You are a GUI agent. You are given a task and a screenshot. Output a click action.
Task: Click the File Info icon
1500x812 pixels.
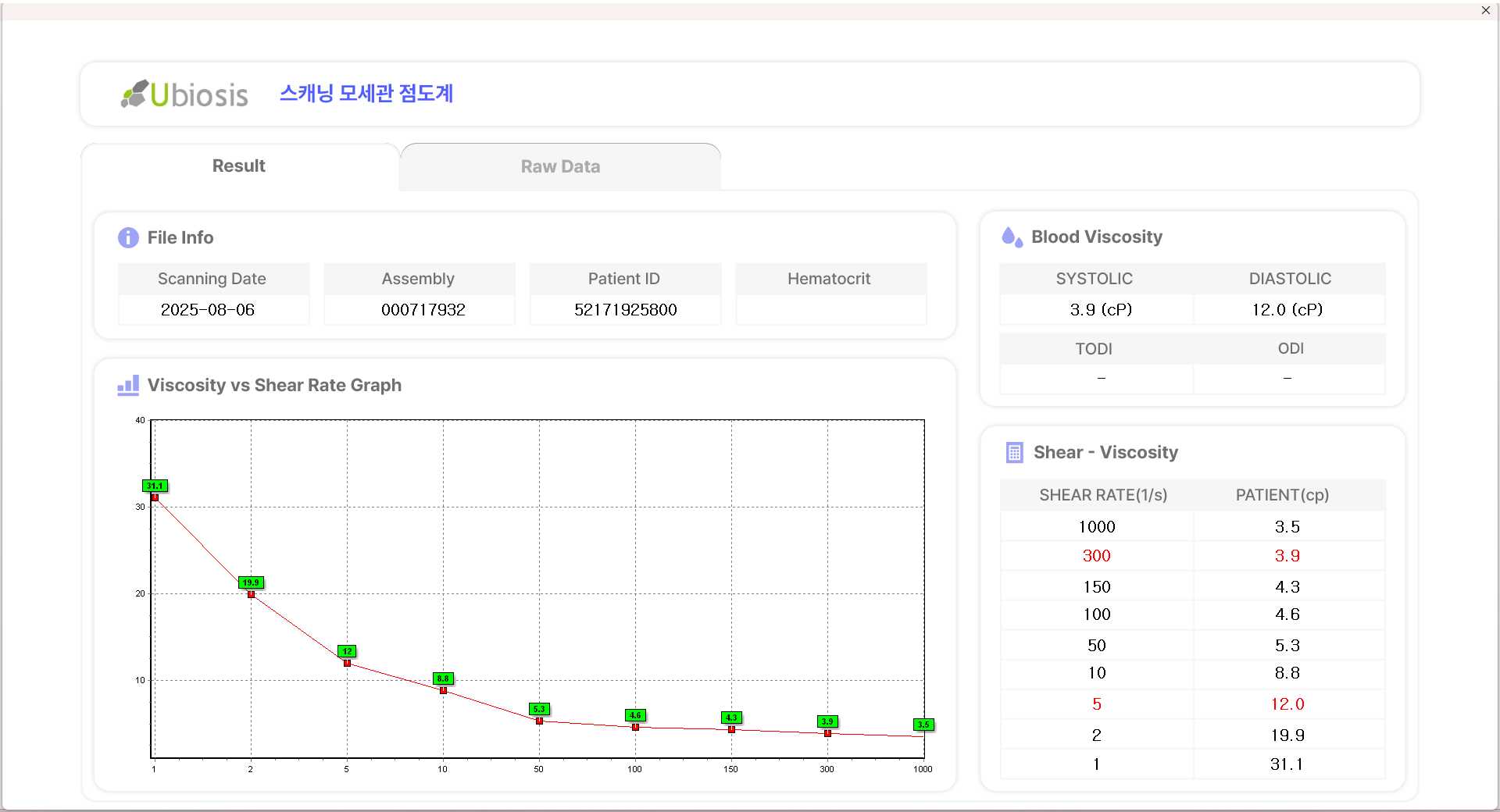[128, 237]
